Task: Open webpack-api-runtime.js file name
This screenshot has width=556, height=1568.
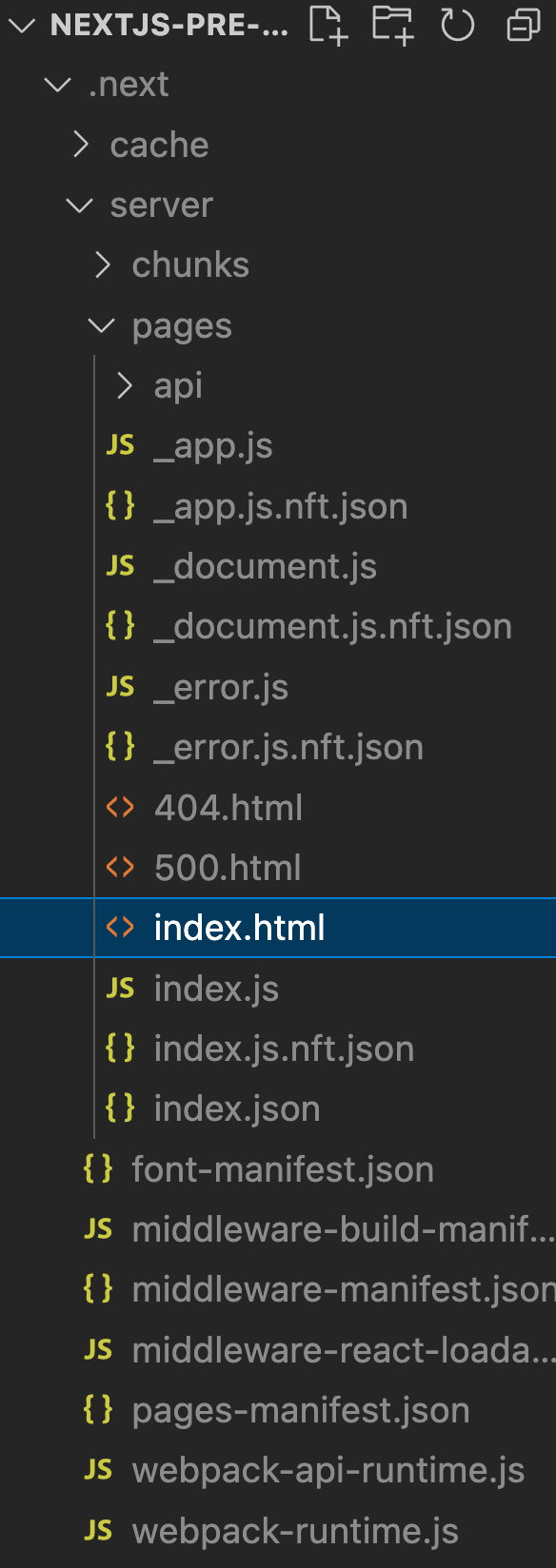Action: (x=328, y=1471)
